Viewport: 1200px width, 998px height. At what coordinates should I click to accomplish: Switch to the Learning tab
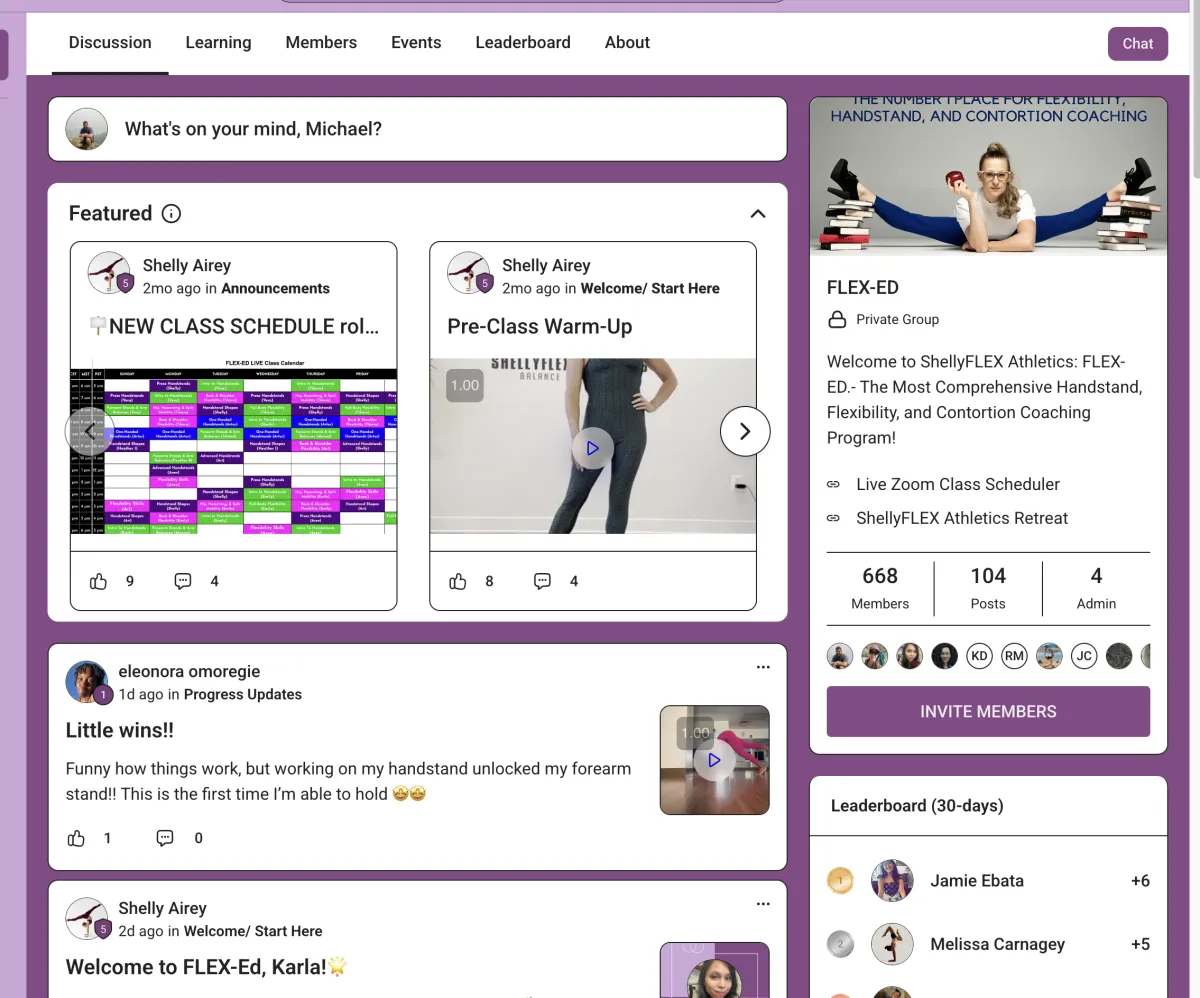[218, 42]
